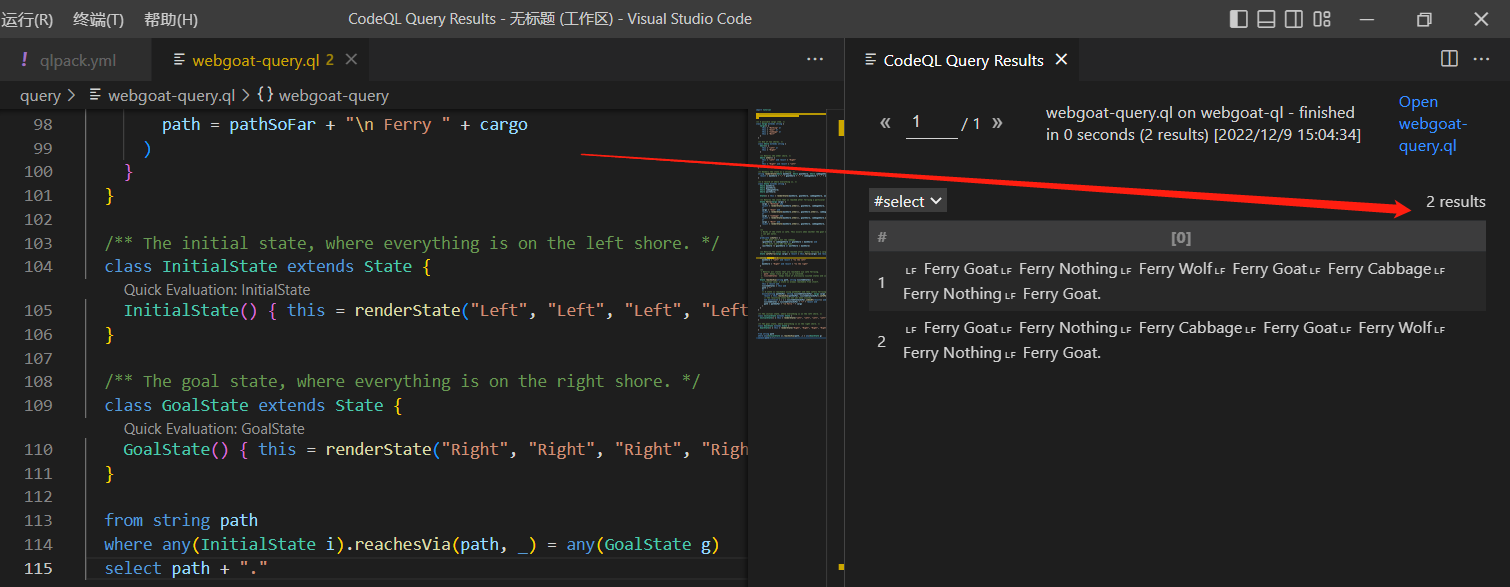
Task: Close the CodeQL Query Results tab
Action: 1062,60
